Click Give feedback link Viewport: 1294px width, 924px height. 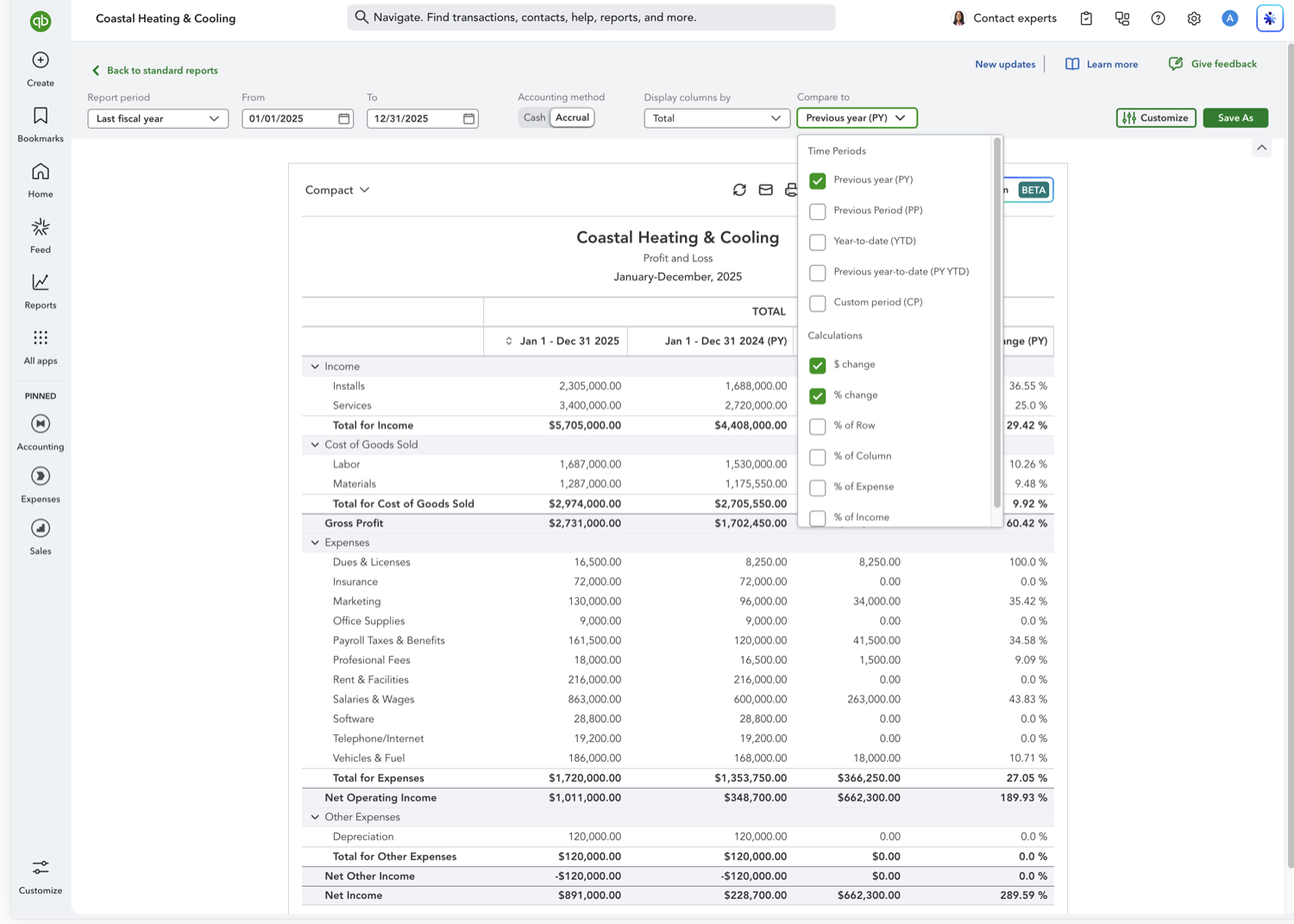point(1213,64)
